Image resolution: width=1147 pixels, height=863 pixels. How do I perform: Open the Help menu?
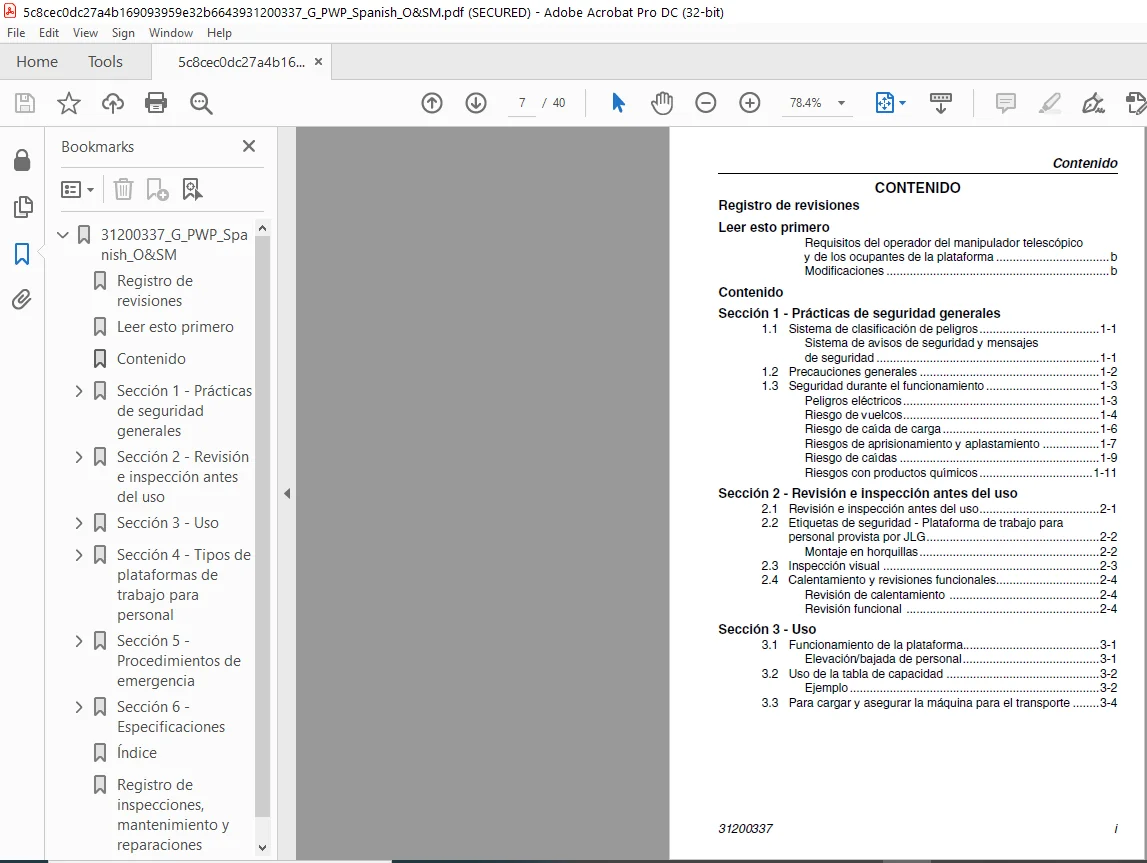tap(219, 33)
